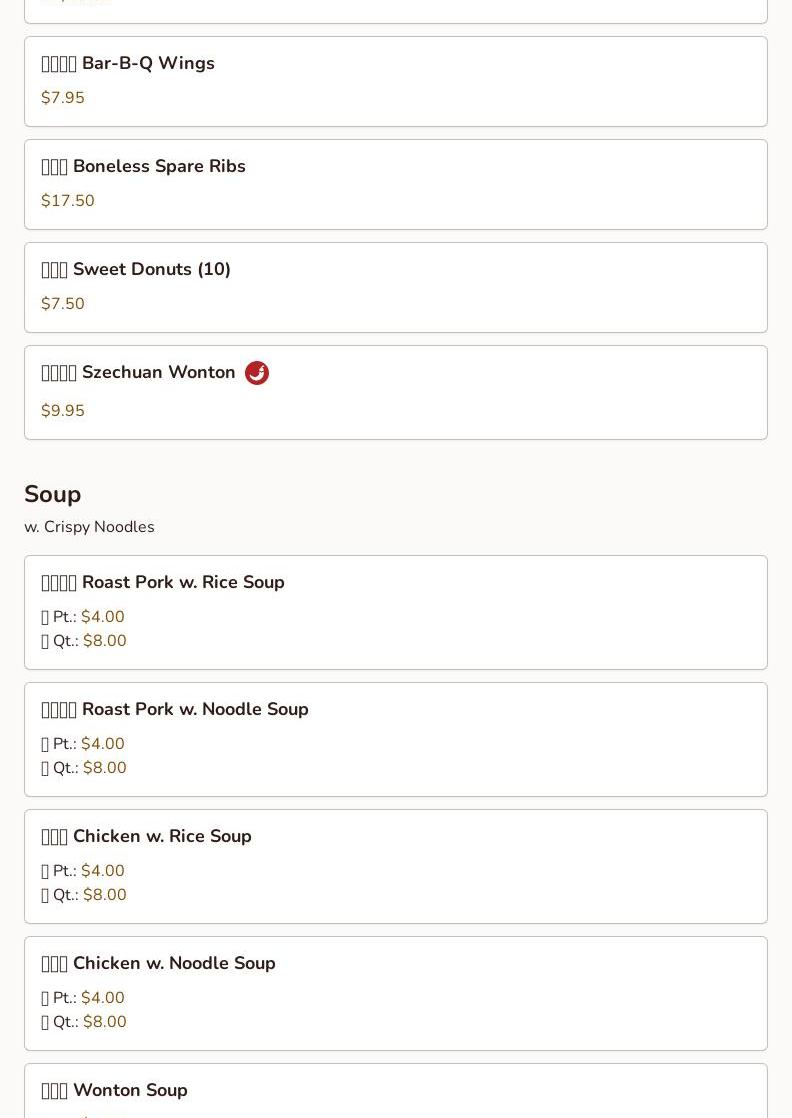Viewport: 792px width, 1118px height.
Task: Choose Sweet Donuts (10) item
Action: click(136, 270)
